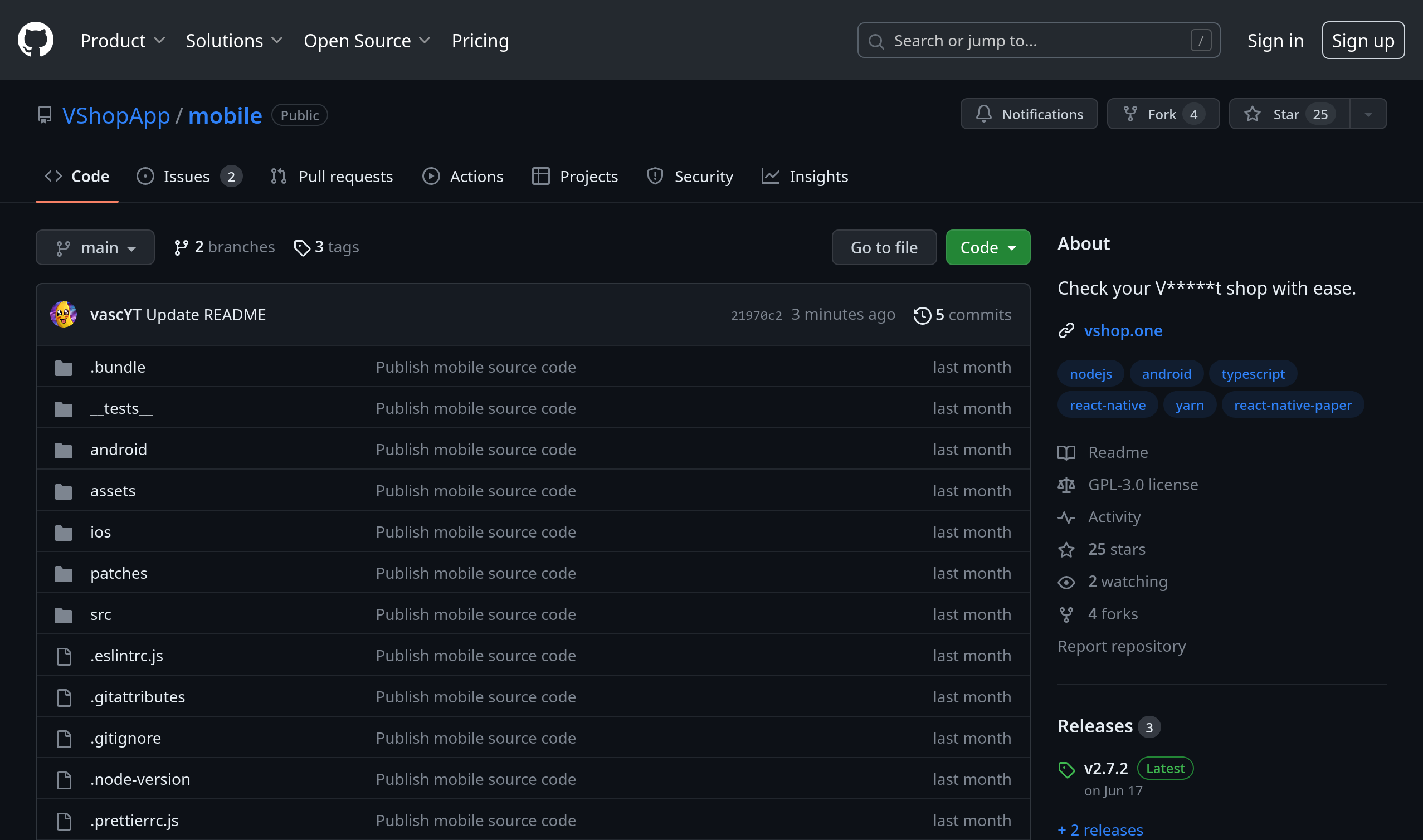Toggle Activity section visibility

point(1114,516)
